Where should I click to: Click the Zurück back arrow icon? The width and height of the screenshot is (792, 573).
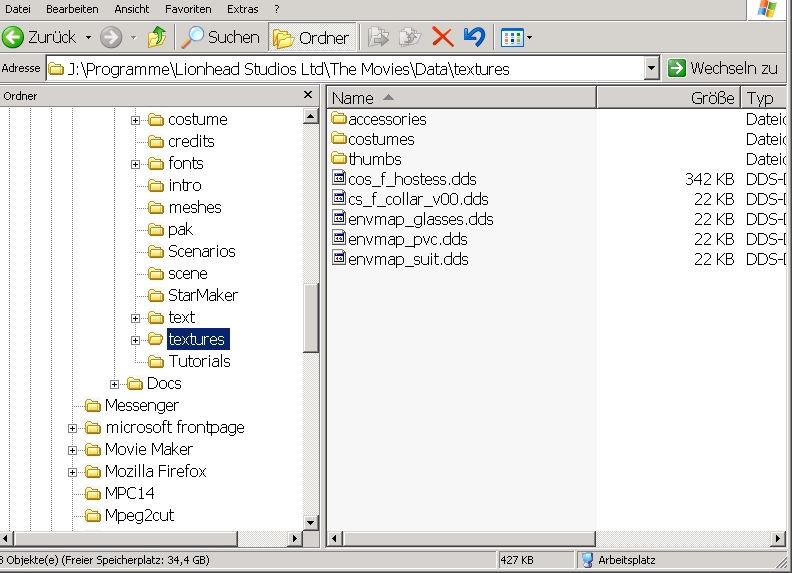tap(14, 38)
